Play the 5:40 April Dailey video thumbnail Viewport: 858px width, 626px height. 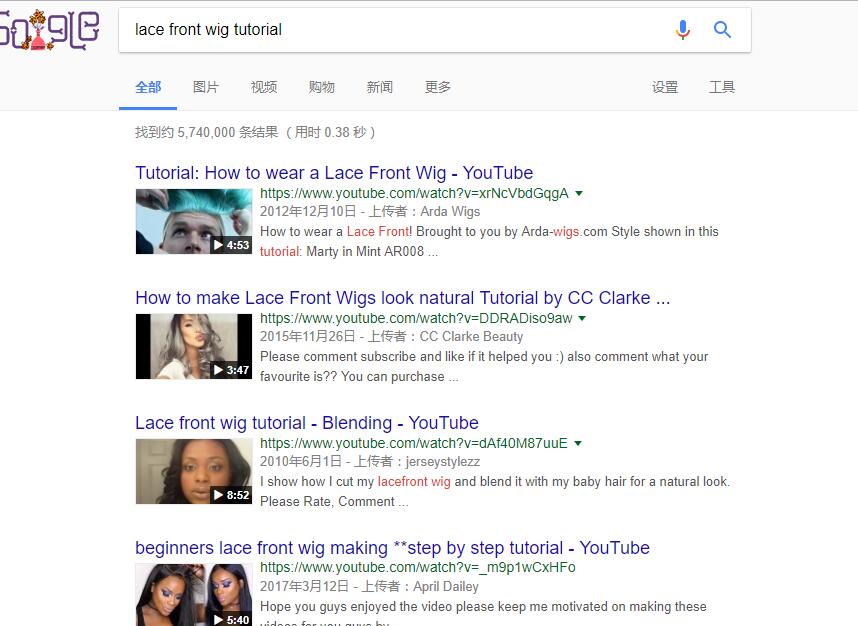coord(194,595)
